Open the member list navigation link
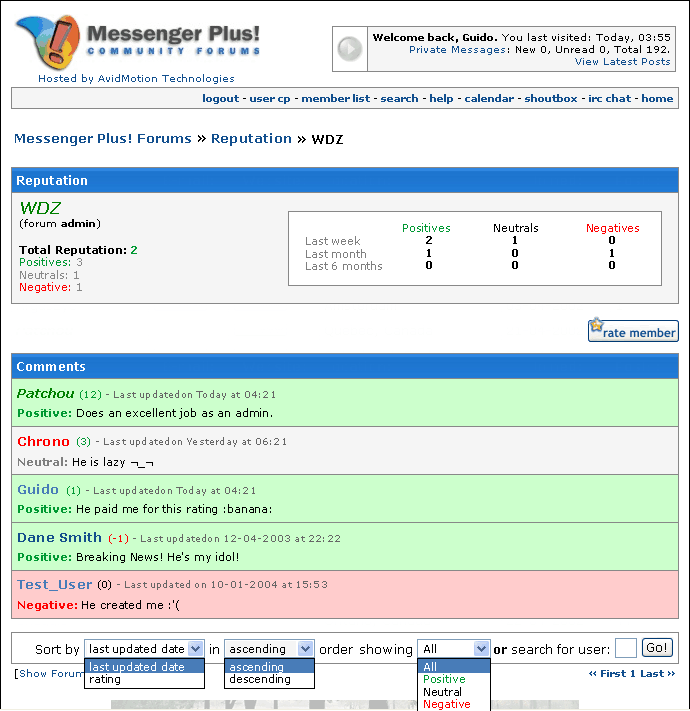 [x=335, y=99]
